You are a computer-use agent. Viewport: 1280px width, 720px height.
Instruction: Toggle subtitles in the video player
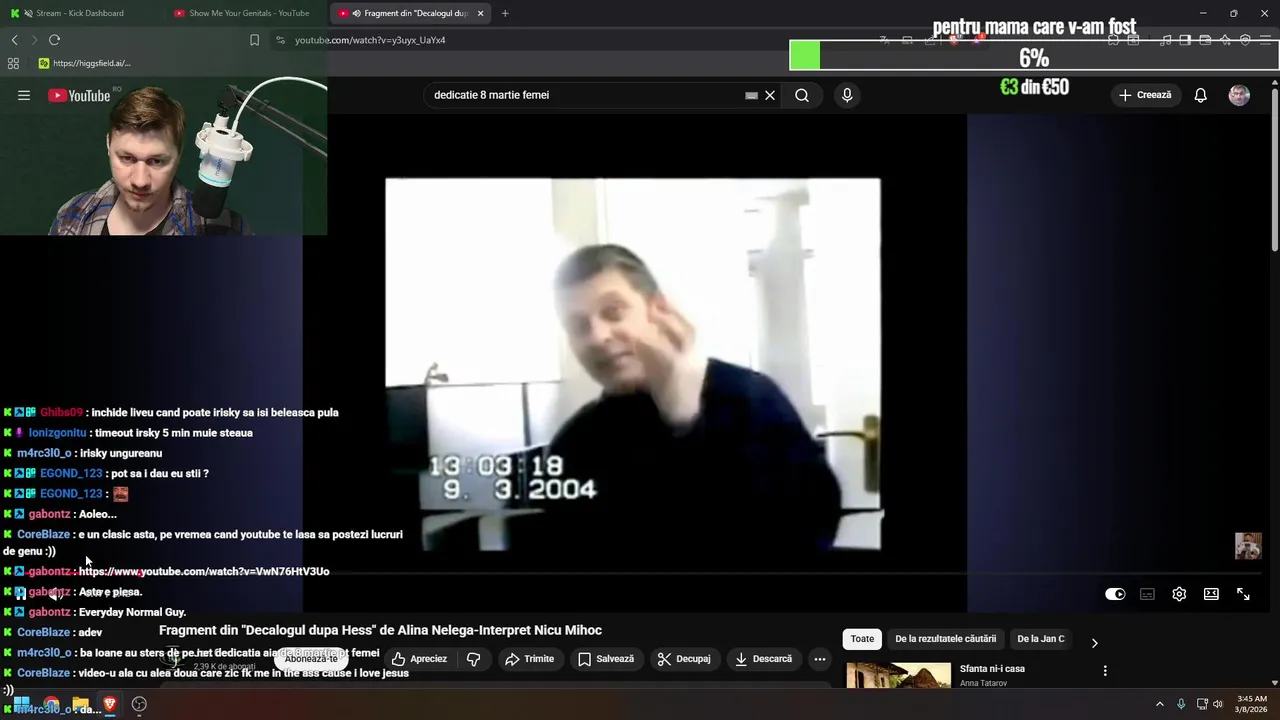[x=1147, y=594]
